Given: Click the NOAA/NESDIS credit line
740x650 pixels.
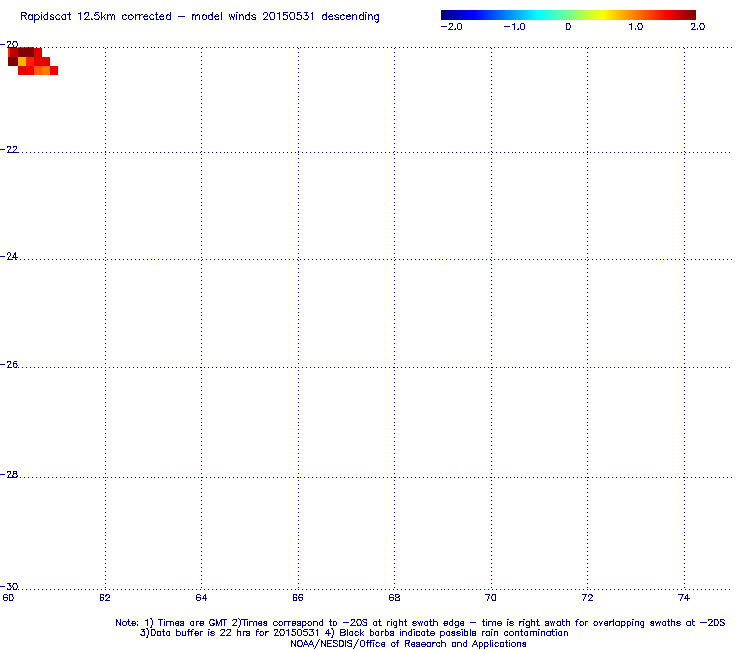Looking at the screenshot, I should click(x=408, y=644).
